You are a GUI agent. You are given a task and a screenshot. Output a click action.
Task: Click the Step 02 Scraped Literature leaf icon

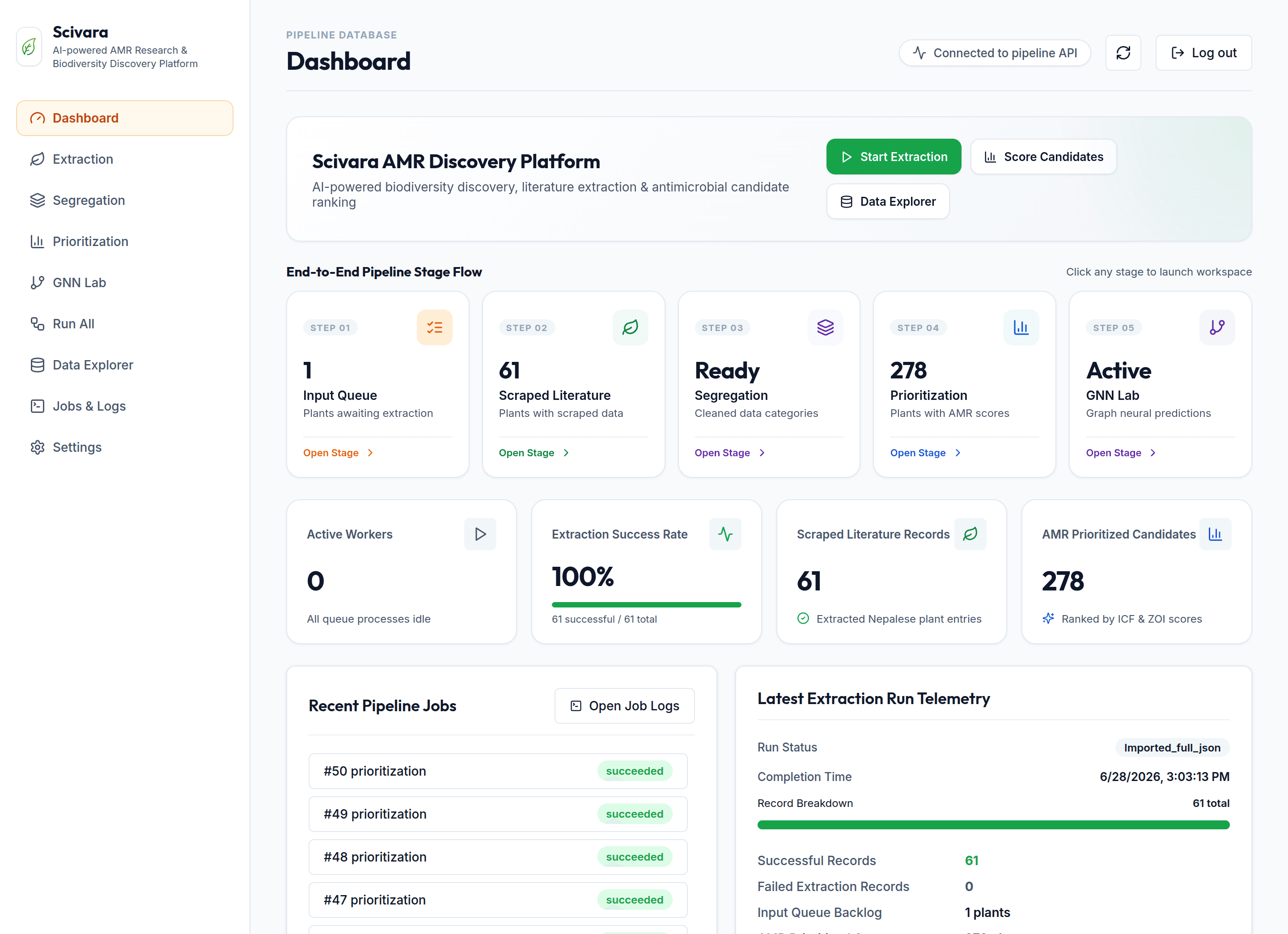630,327
